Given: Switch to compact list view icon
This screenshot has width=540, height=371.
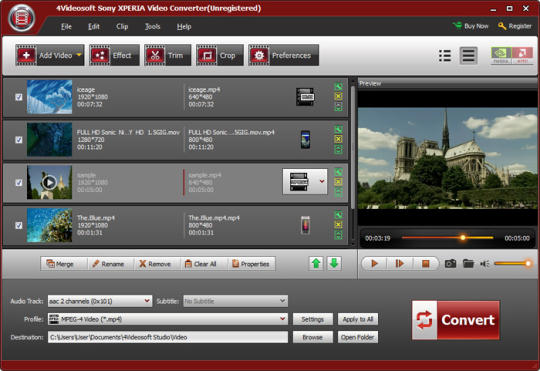Looking at the screenshot, I should point(445,55).
